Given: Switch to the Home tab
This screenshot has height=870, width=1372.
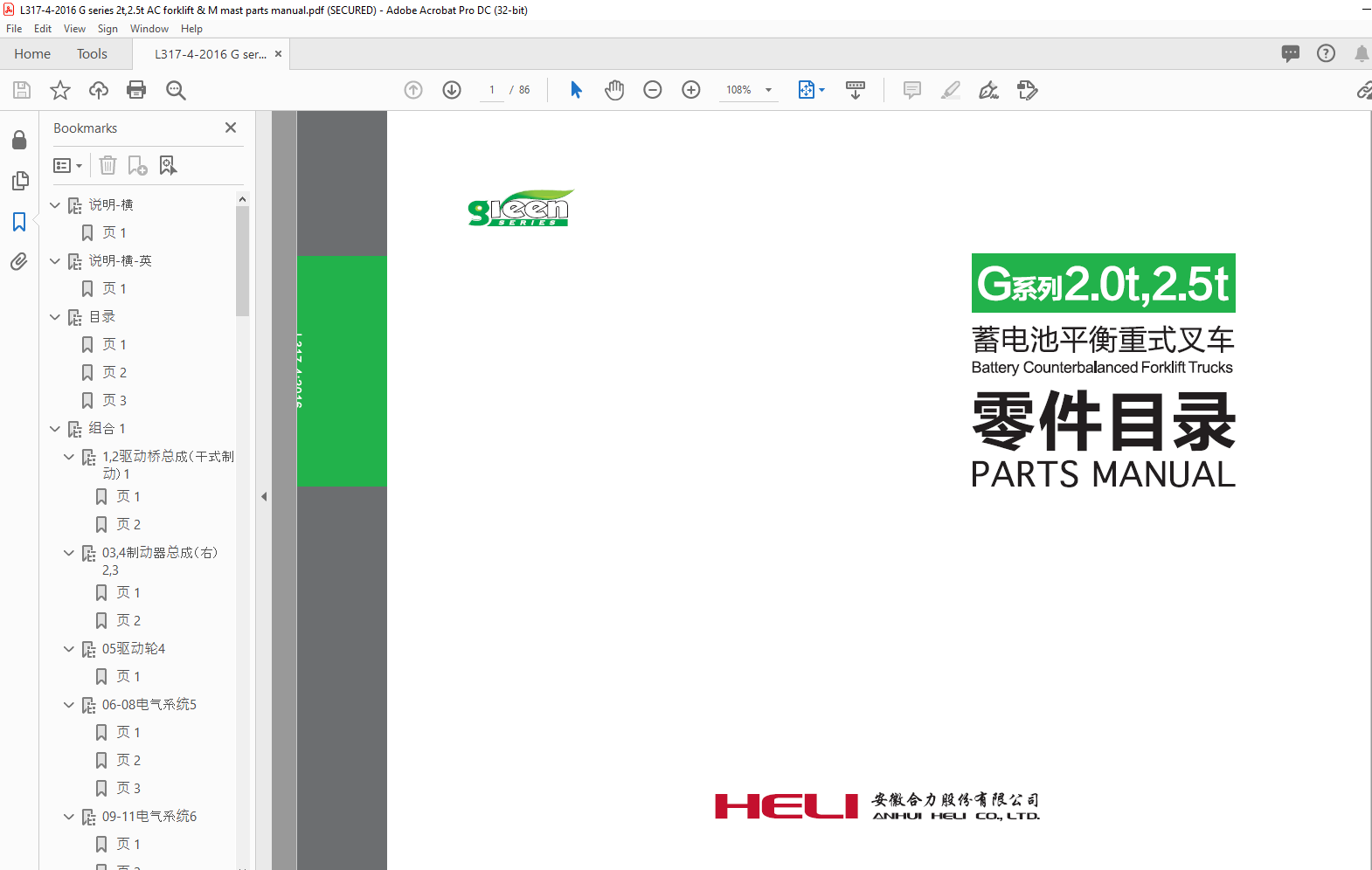Looking at the screenshot, I should 32,53.
